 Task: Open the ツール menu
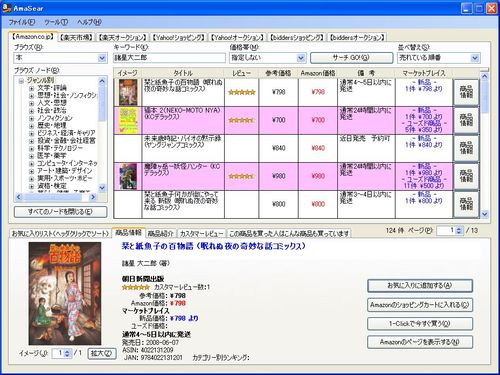point(56,22)
